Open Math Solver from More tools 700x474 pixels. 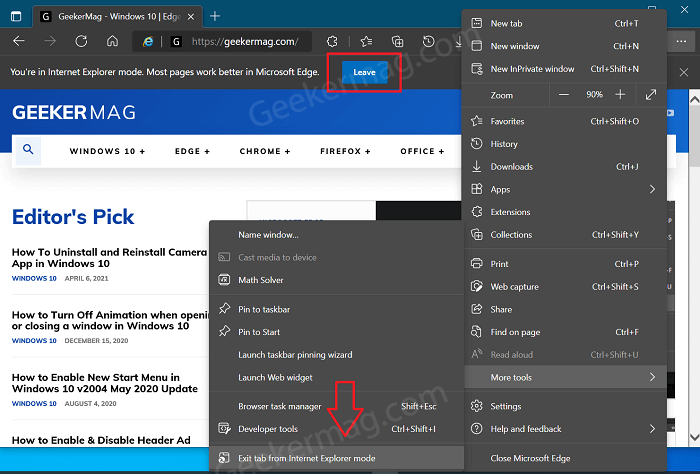click(337, 280)
